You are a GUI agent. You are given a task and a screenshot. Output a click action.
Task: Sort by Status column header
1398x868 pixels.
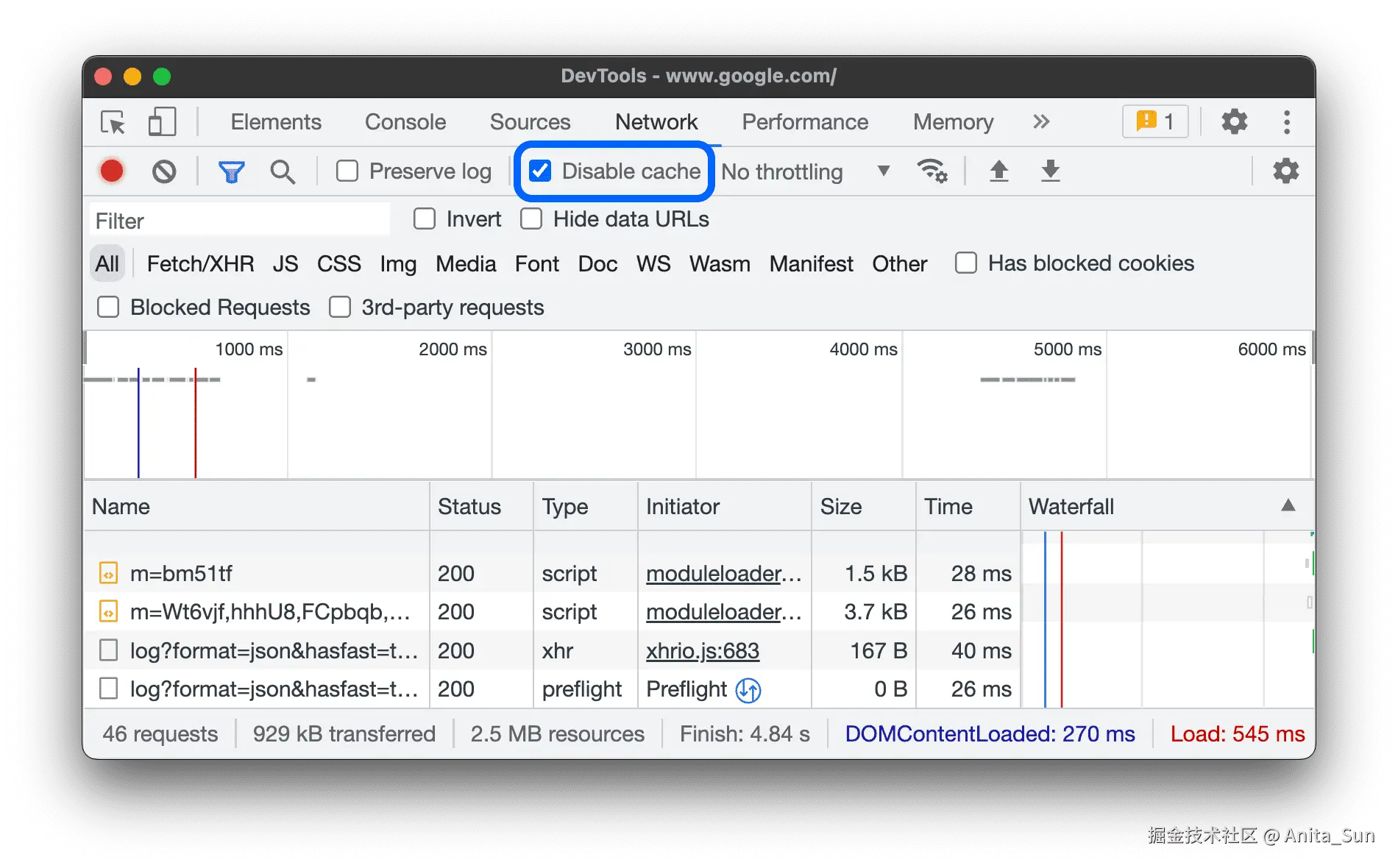(481, 506)
